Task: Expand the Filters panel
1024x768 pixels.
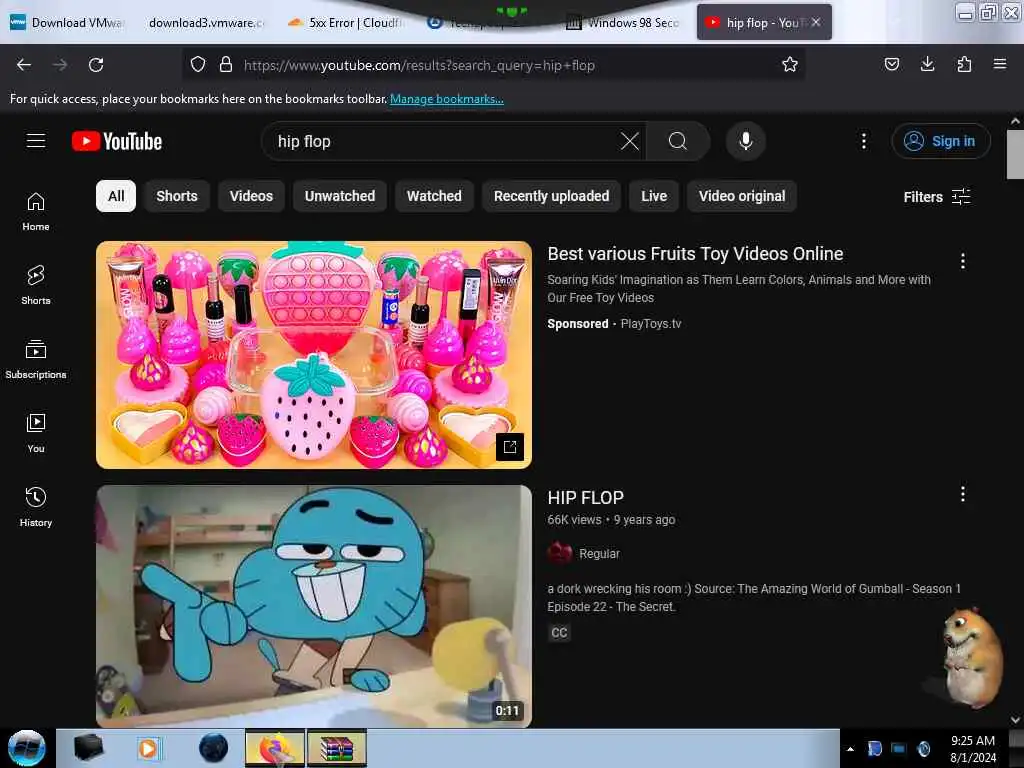Action: [x=937, y=197]
